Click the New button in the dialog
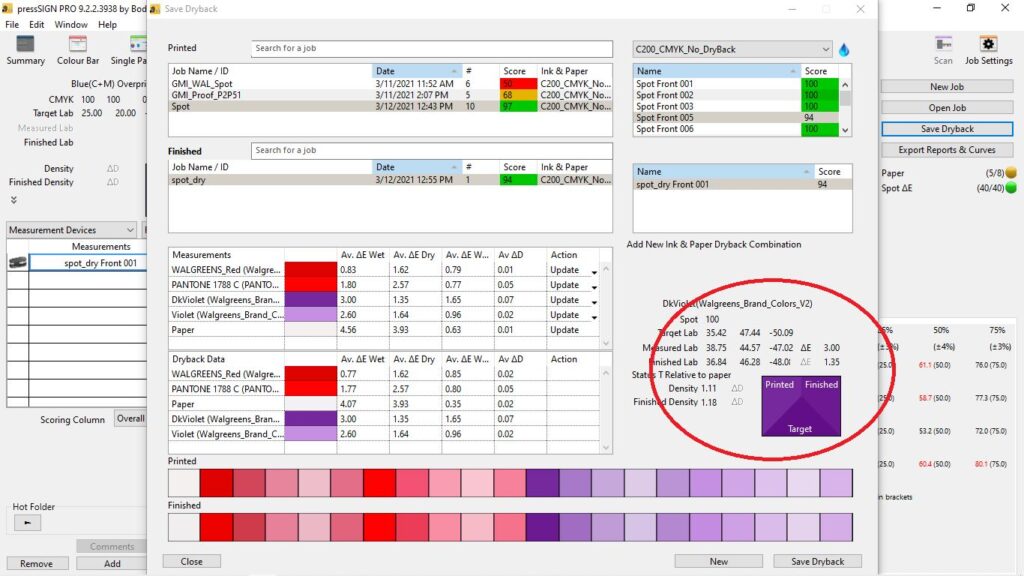Viewport: 1024px width, 576px height. pyautogui.click(x=718, y=561)
